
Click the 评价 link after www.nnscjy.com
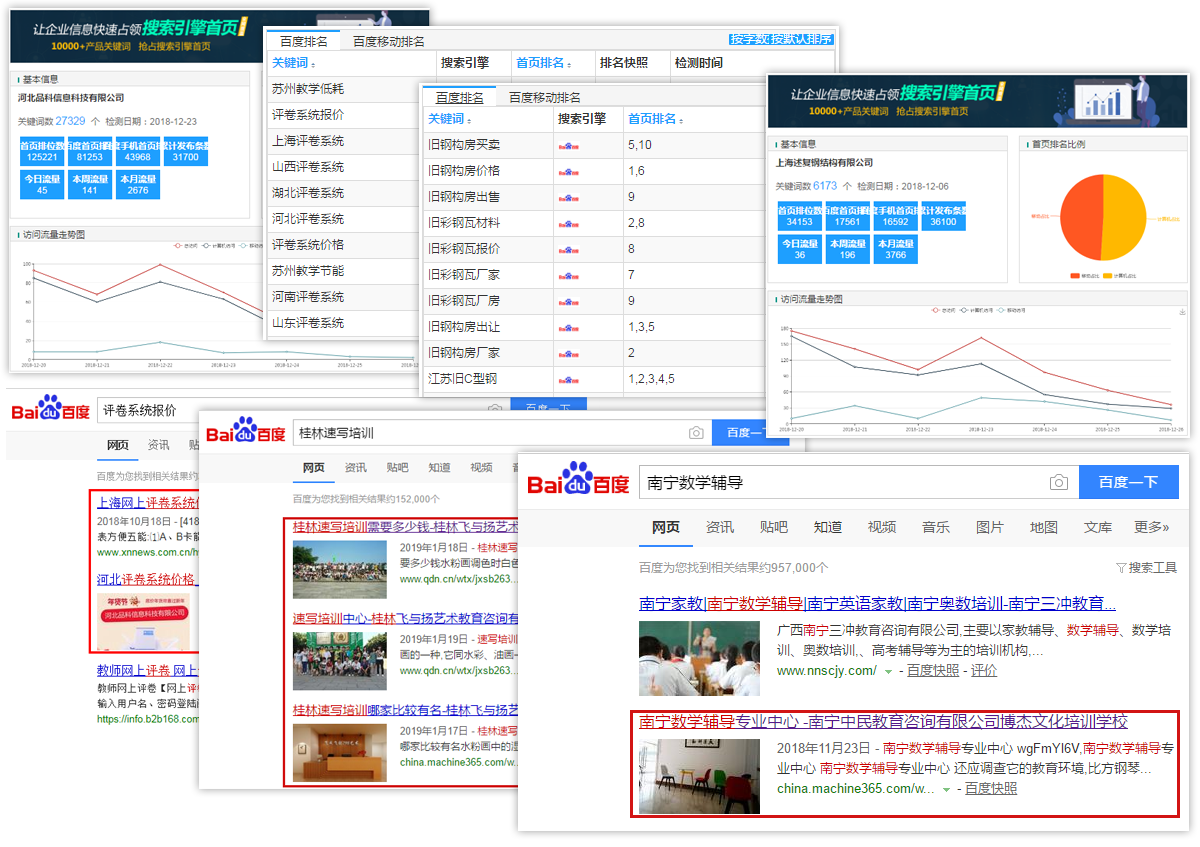[984, 671]
